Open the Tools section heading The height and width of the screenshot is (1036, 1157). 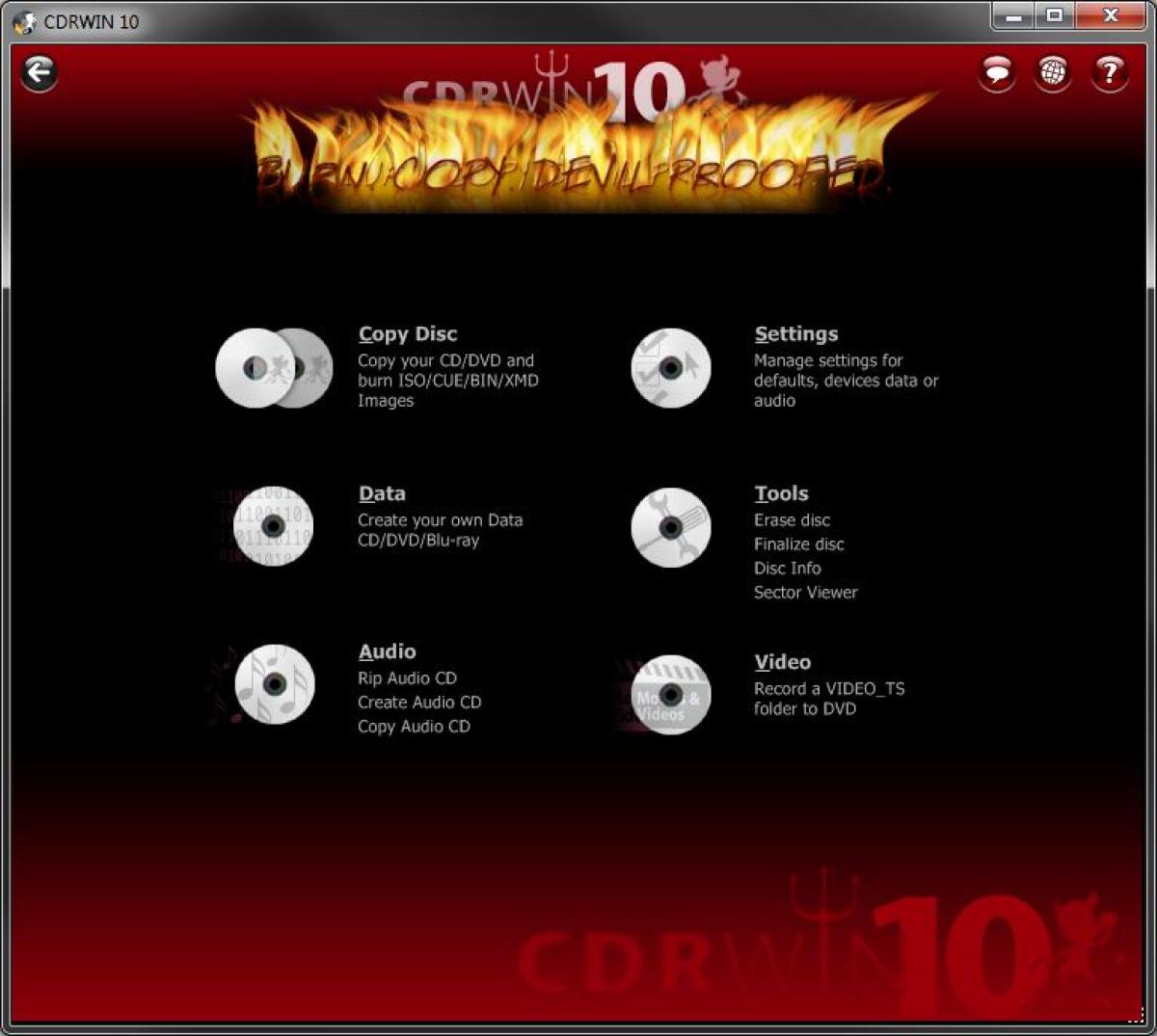781,493
